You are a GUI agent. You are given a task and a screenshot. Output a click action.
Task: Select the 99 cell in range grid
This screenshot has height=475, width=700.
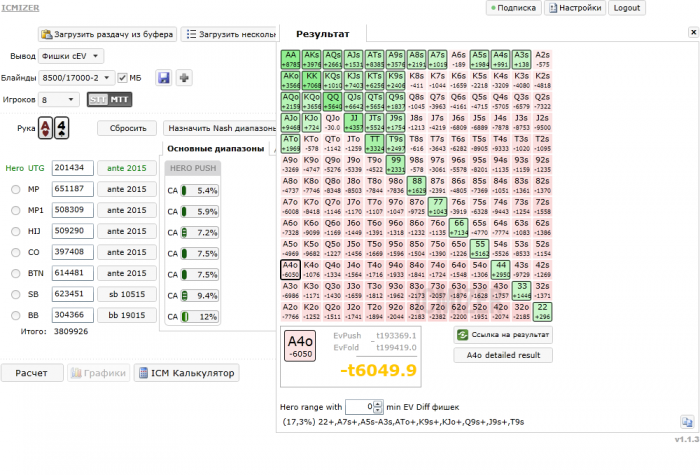pyautogui.click(x=396, y=164)
